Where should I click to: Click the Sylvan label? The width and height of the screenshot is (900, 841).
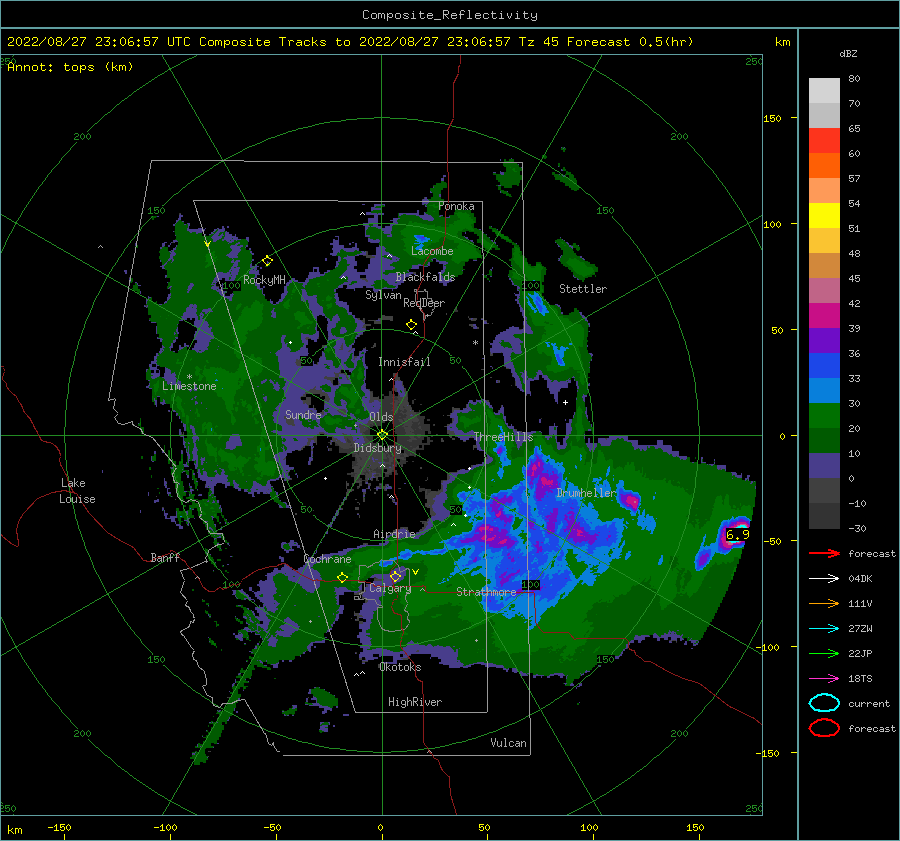[x=383, y=295]
